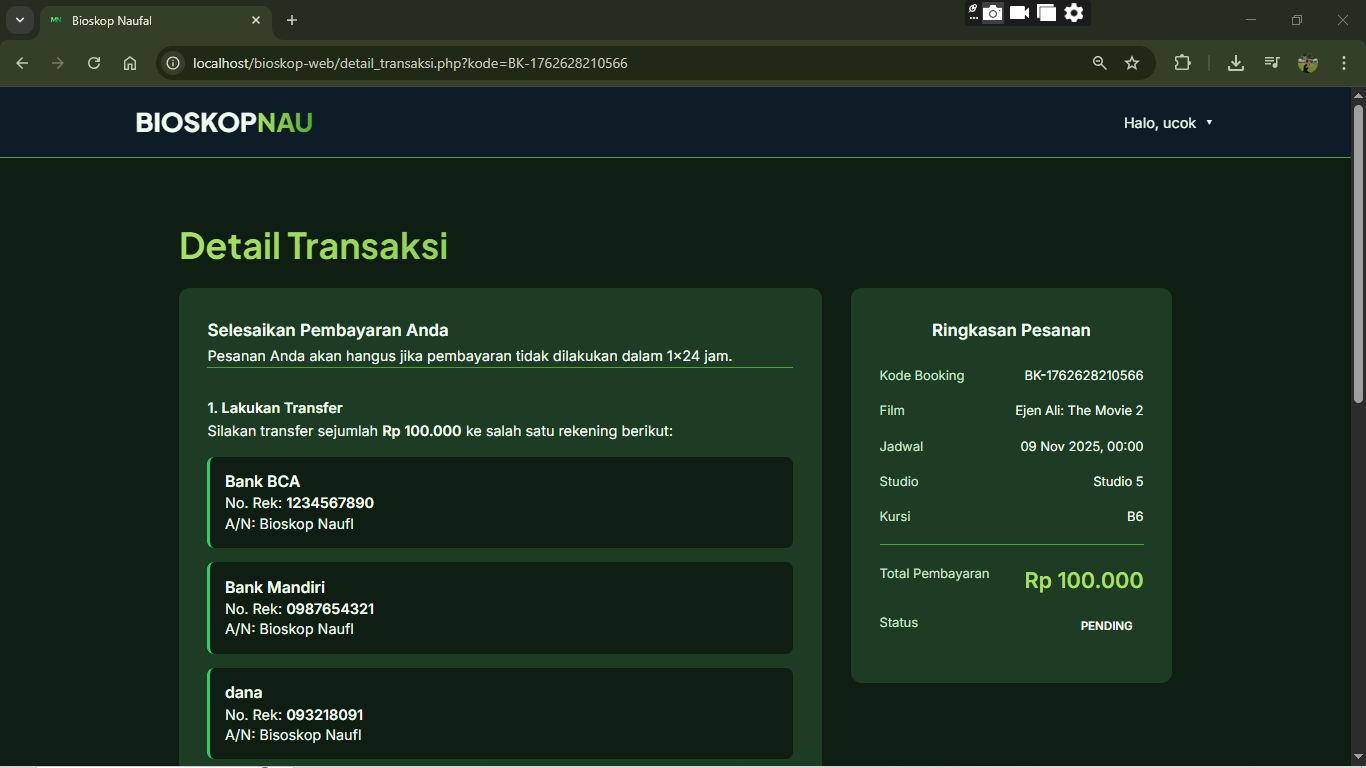Open the tab search dropdown arrow
The image size is (1366, 768).
pos(19,20)
